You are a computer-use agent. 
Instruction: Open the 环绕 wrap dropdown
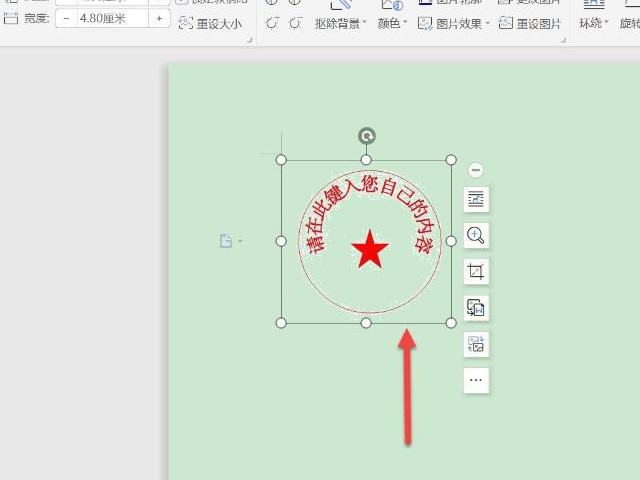tap(593, 24)
